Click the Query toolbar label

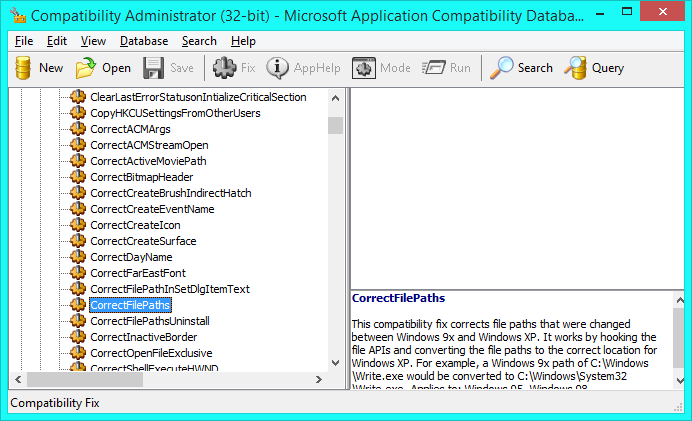tap(608, 68)
